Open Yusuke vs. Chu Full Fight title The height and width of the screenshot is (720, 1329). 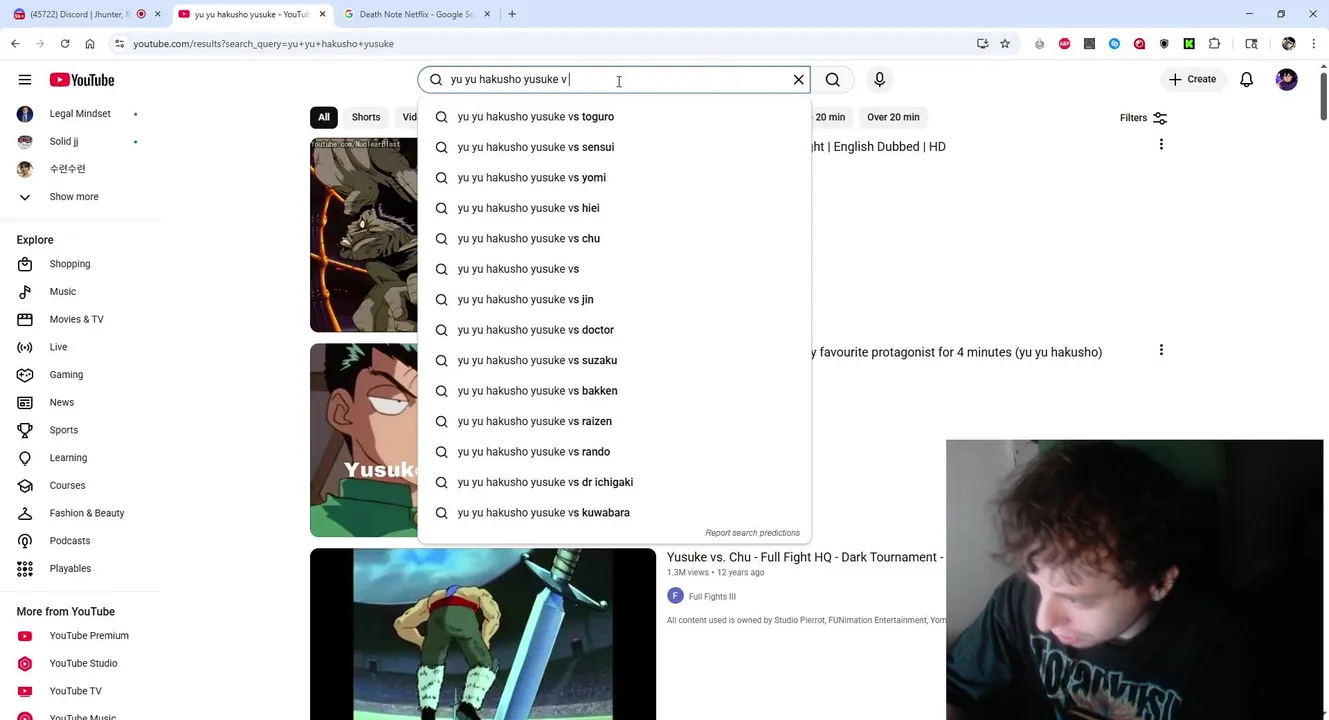coord(805,557)
